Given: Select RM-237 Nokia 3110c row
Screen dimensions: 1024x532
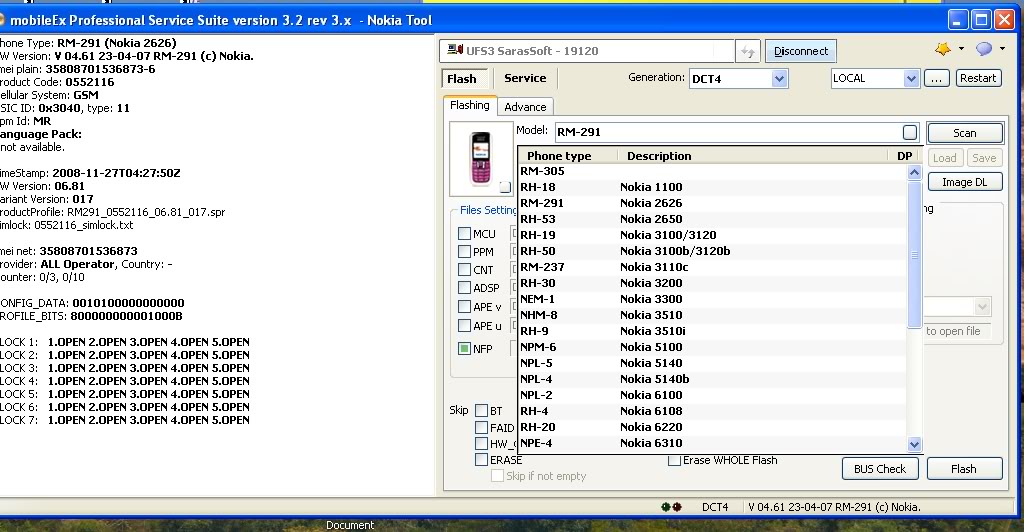Looking at the screenshot, I should 712,267.
